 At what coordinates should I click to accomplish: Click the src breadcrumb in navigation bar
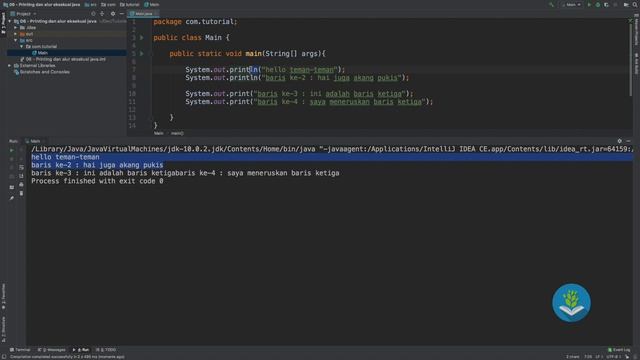point(91,4)
